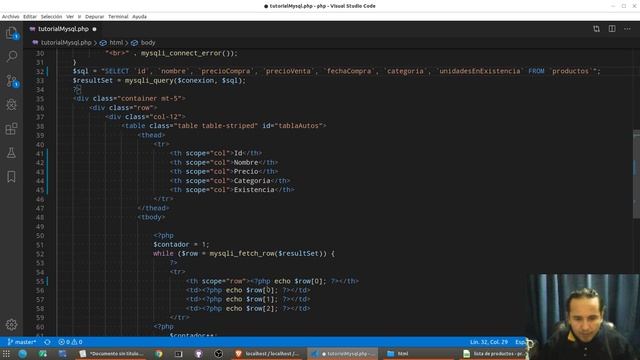Click mysqli_connect_error() on line 30
Image resolution: width=640 pixels, height=360 pixels.
(x=187, y=53)
